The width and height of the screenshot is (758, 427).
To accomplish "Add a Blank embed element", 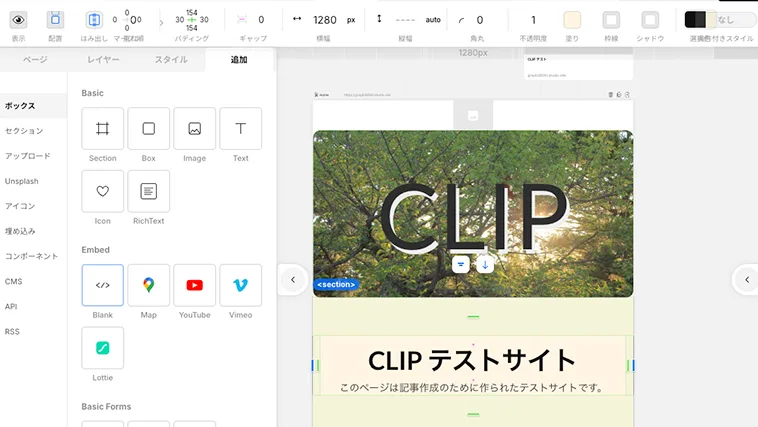I will click(102, 285).
